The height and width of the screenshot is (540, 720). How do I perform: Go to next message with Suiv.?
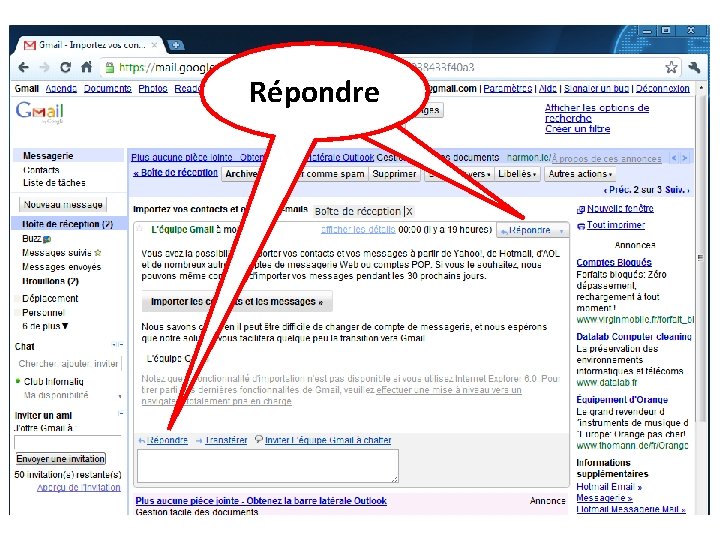click(675, 190)
